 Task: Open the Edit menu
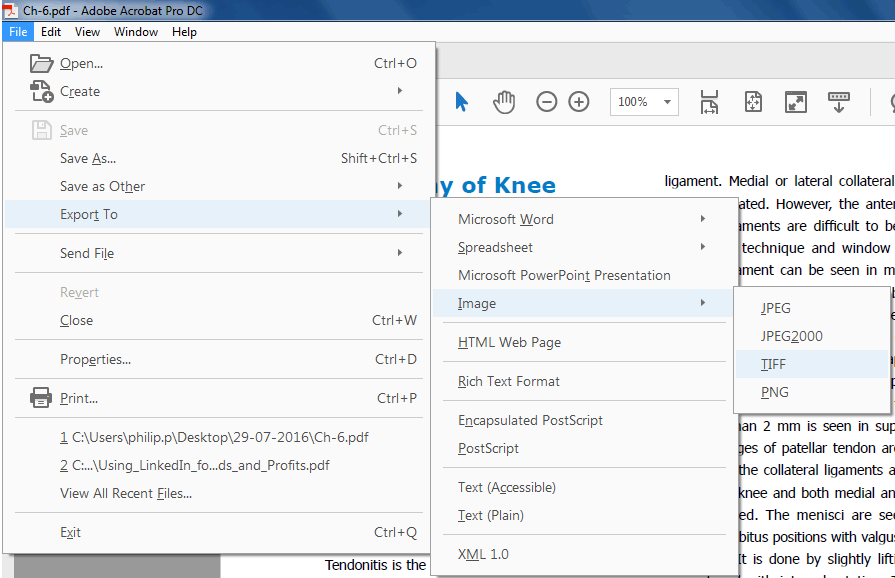(51, 32)
